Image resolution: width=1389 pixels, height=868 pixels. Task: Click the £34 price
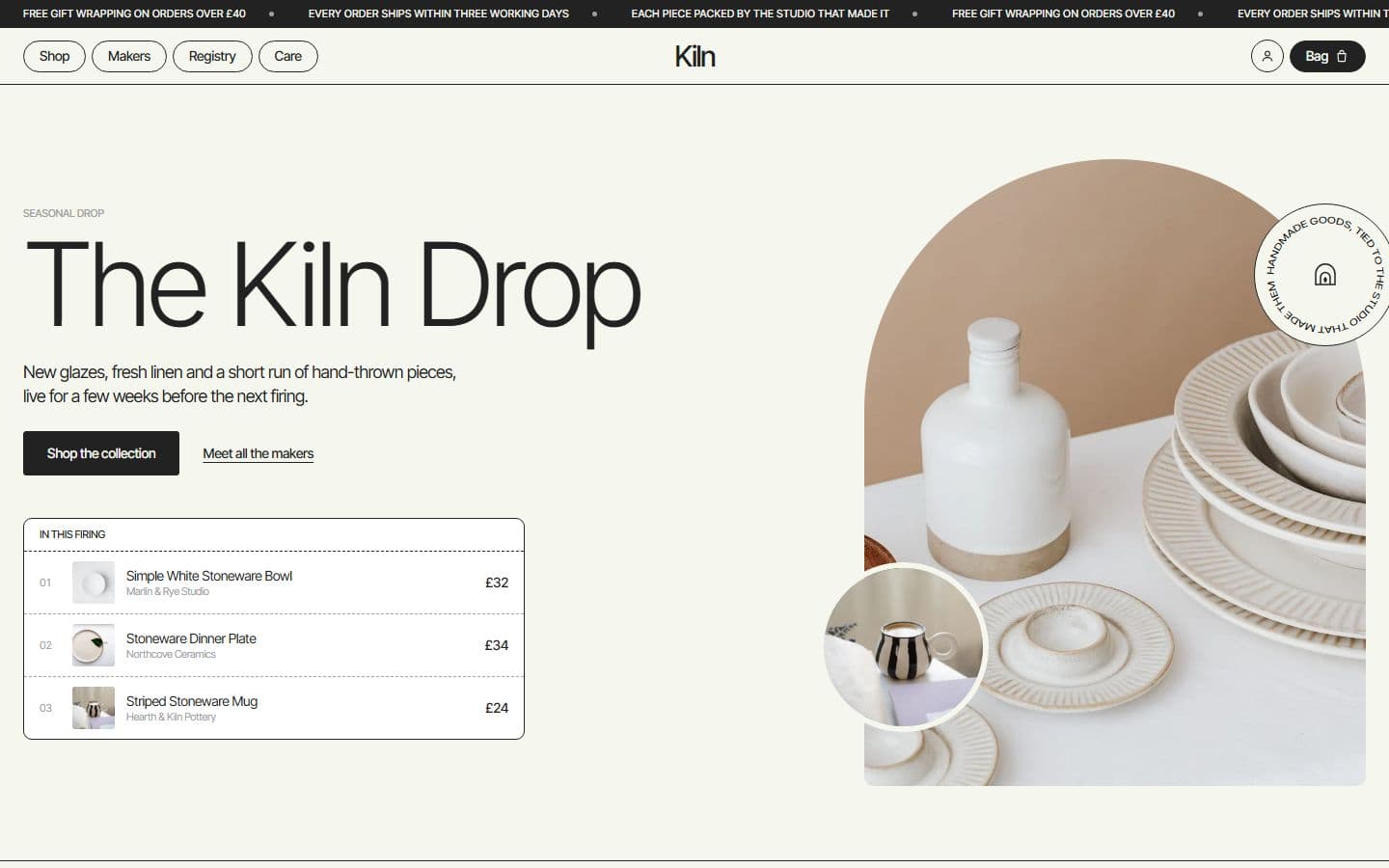(x=497, y=645)
